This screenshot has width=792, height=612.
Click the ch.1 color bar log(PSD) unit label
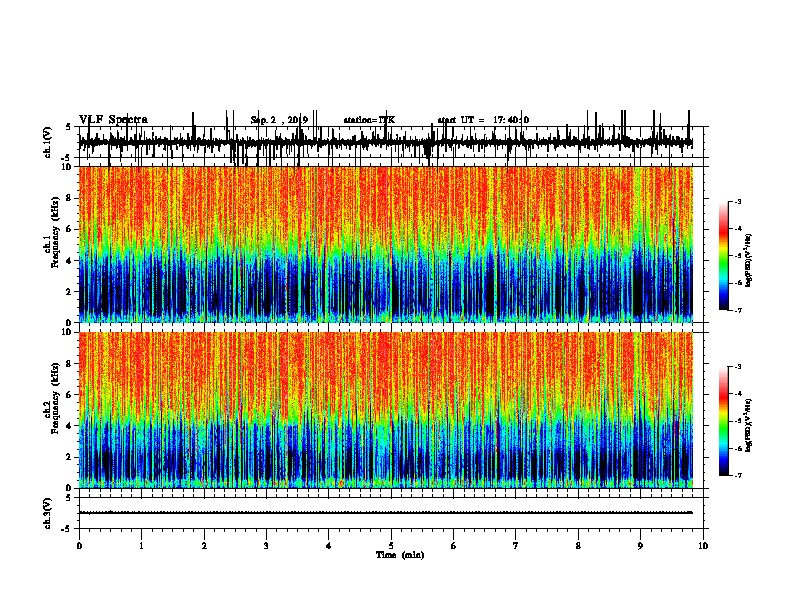tap(749, 261)
